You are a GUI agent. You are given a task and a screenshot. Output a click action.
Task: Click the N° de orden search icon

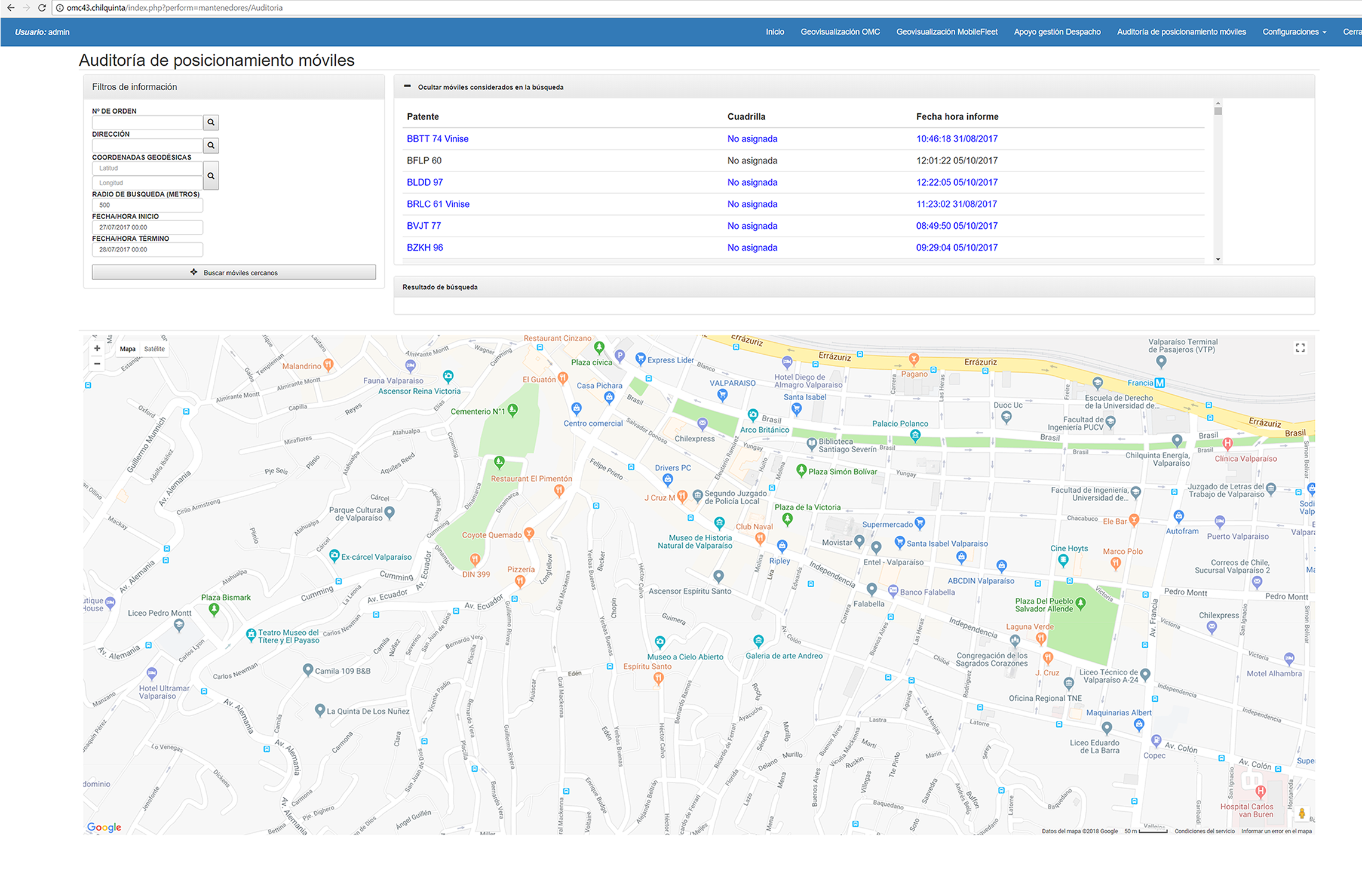tap(211, 122)
